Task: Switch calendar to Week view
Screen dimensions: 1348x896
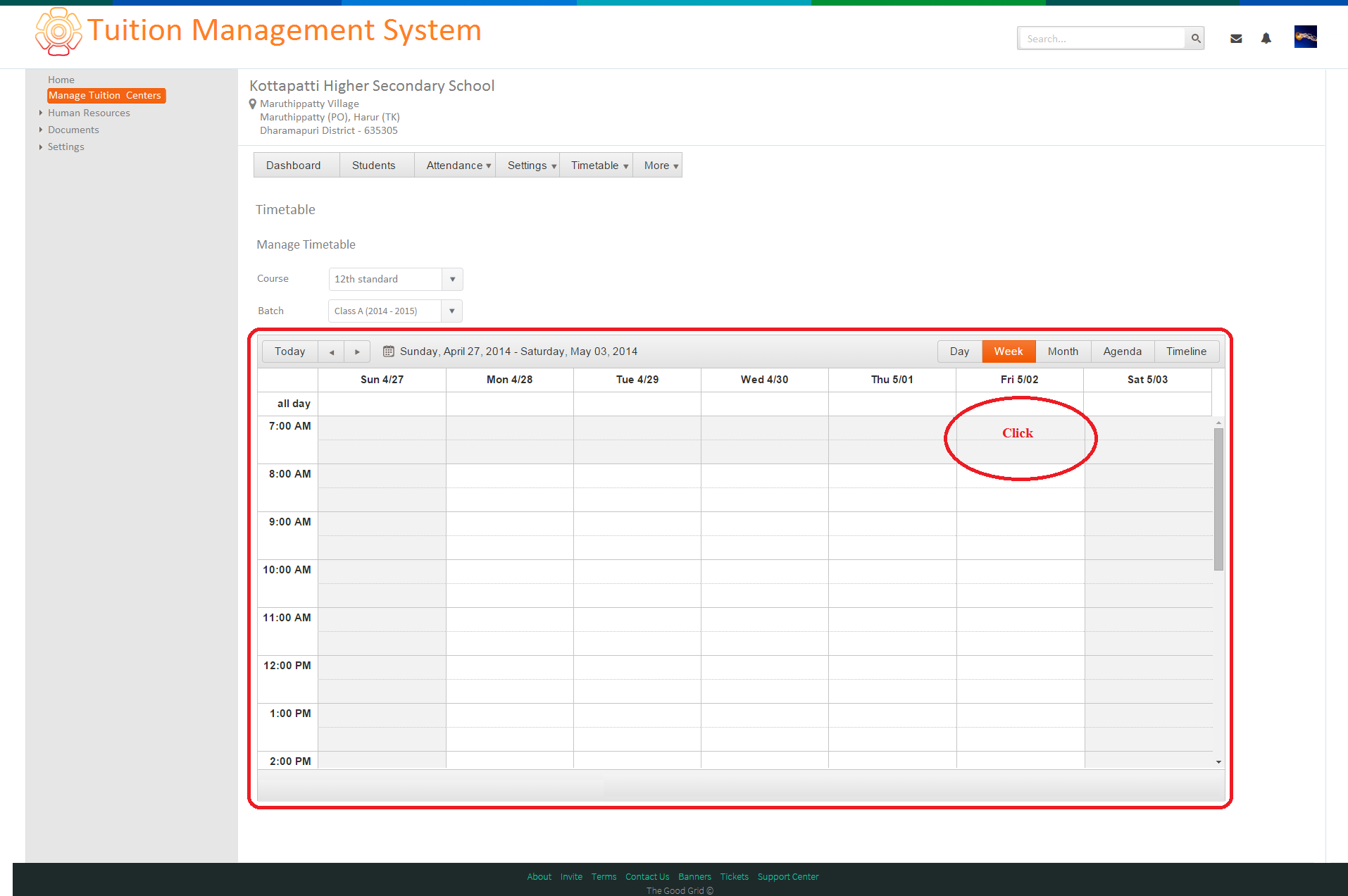Action: [1009, 351]
